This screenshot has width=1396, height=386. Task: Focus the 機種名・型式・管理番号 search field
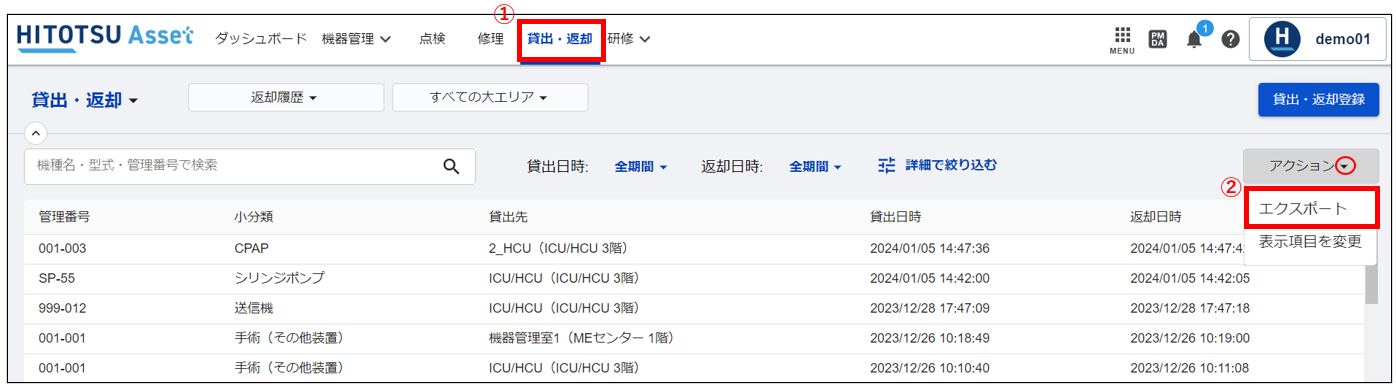[x=249, y=166]
